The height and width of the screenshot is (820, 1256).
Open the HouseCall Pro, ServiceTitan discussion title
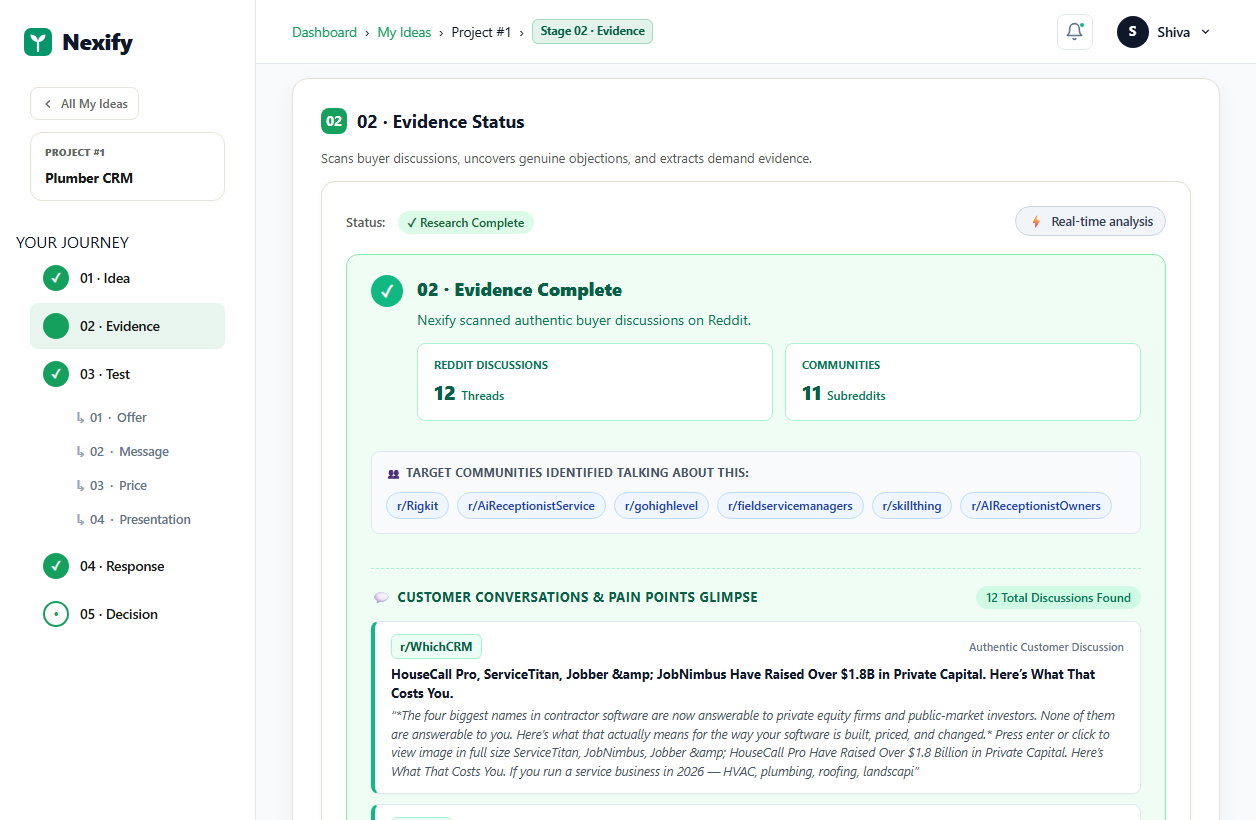point(743,684)
